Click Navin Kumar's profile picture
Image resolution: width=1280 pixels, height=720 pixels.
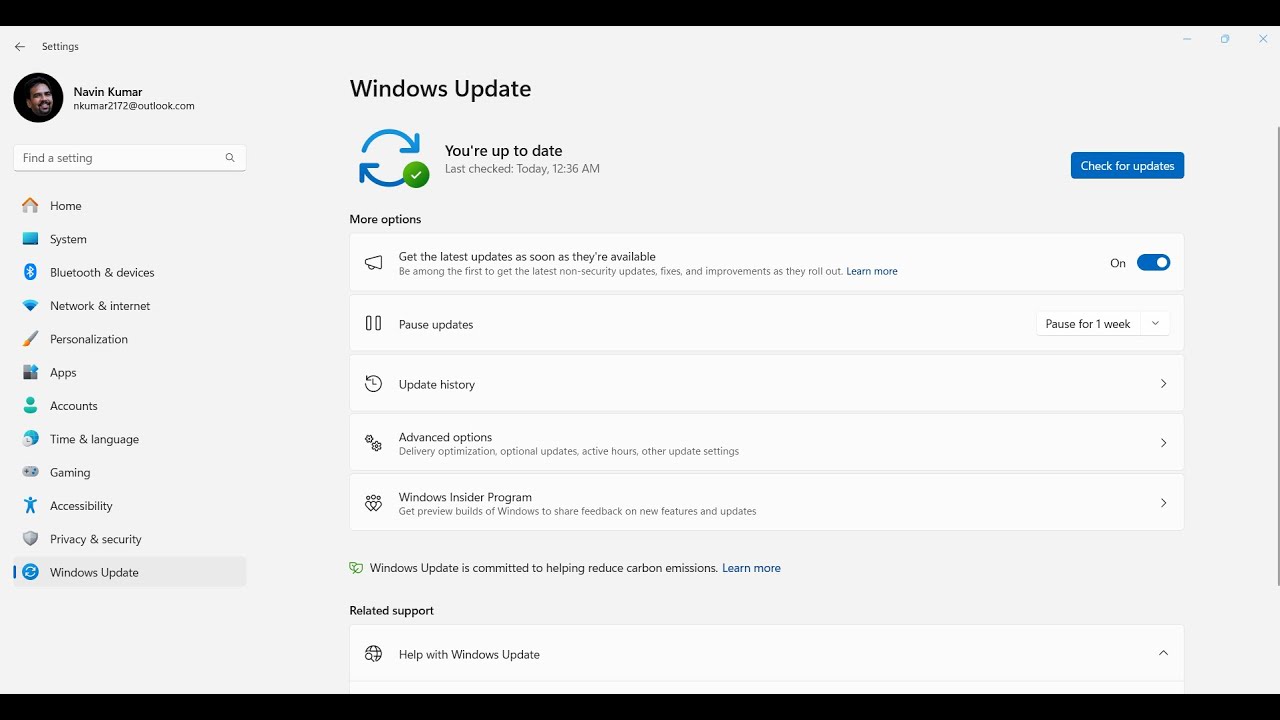(38, 98)
